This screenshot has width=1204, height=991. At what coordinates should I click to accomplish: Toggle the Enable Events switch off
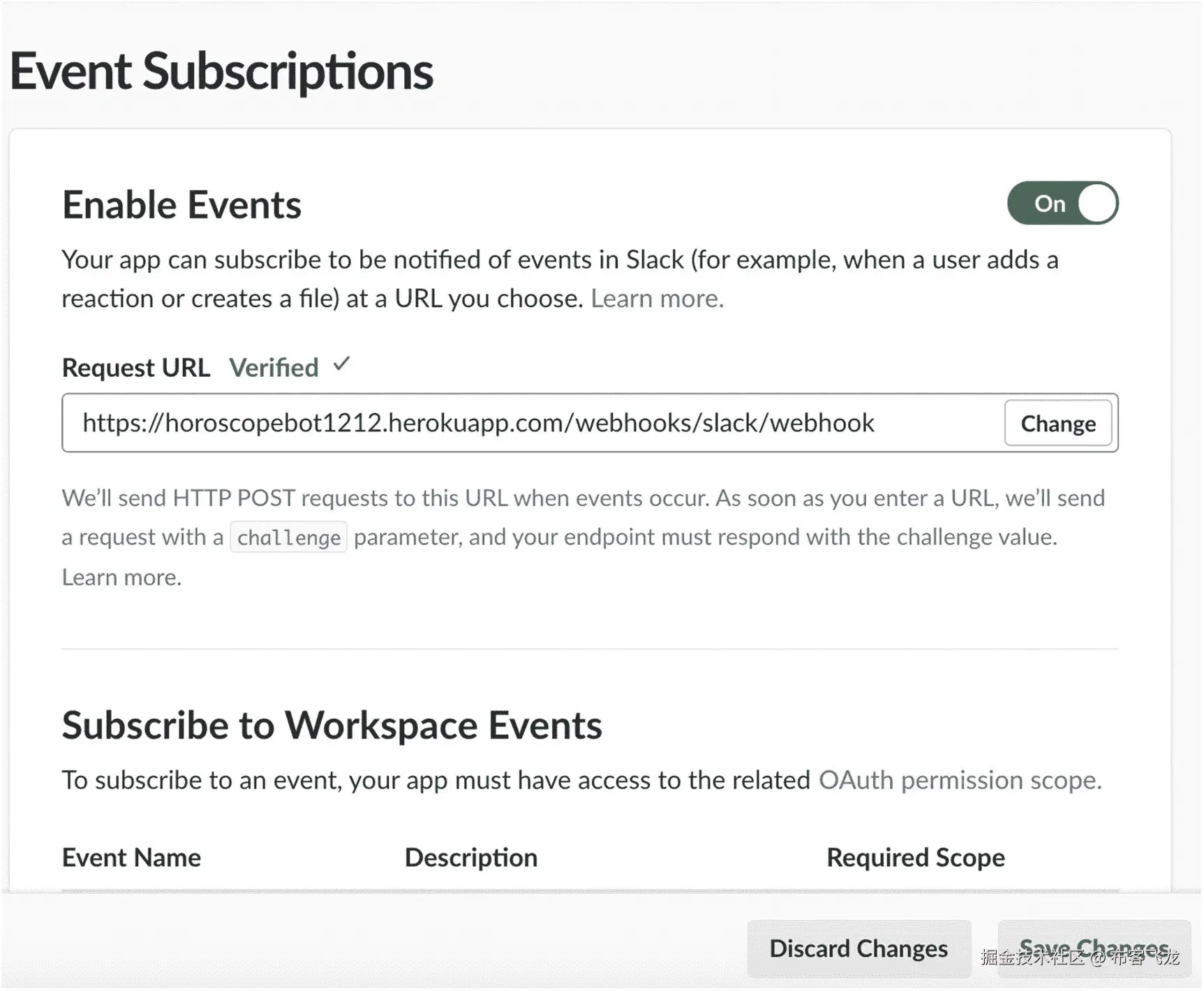[x=1062, y=203]
